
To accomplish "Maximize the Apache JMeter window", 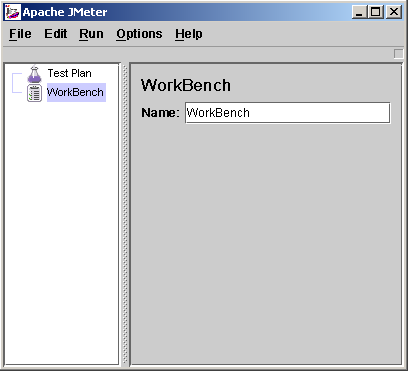I will click(x=376, y=12).
